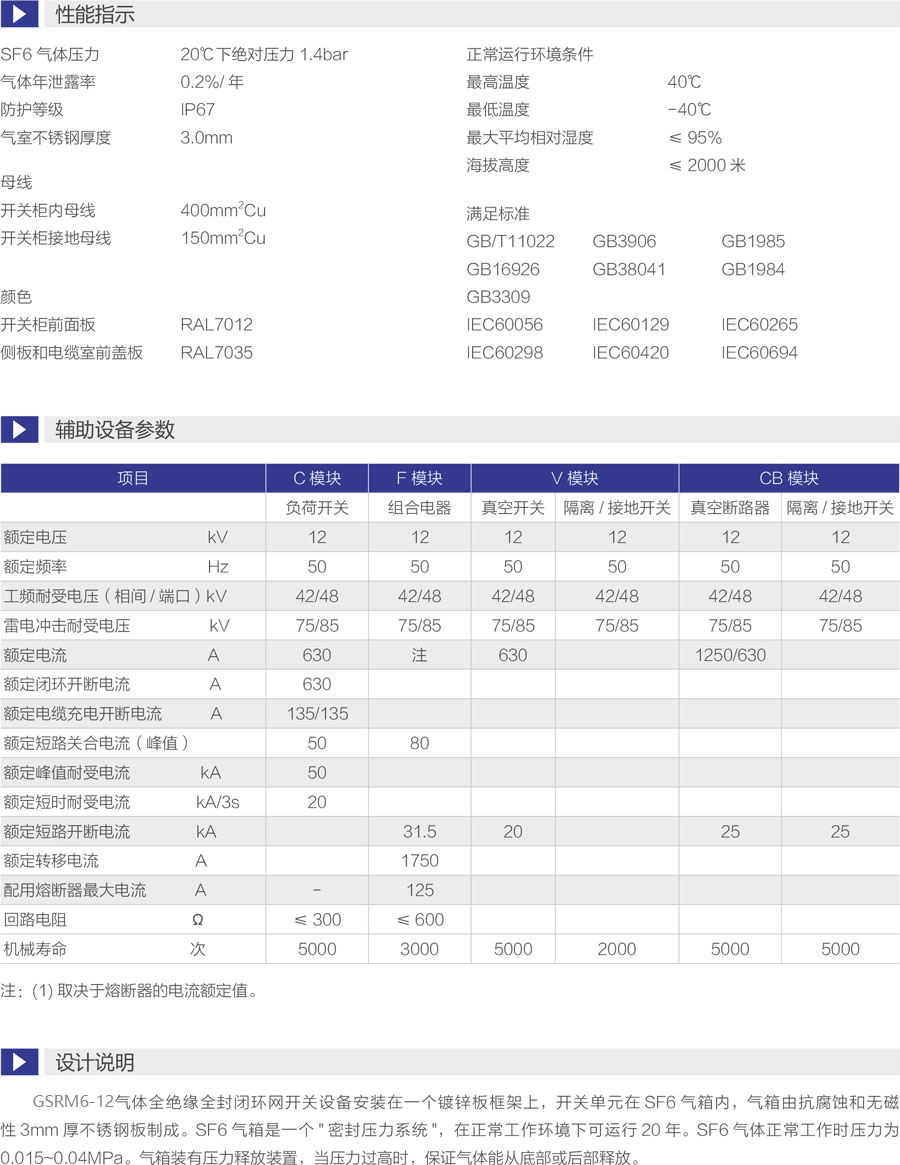Screen dimensions: 900x1165
Task: Click the GB/T11022 standard text
Action: point(510,242)
